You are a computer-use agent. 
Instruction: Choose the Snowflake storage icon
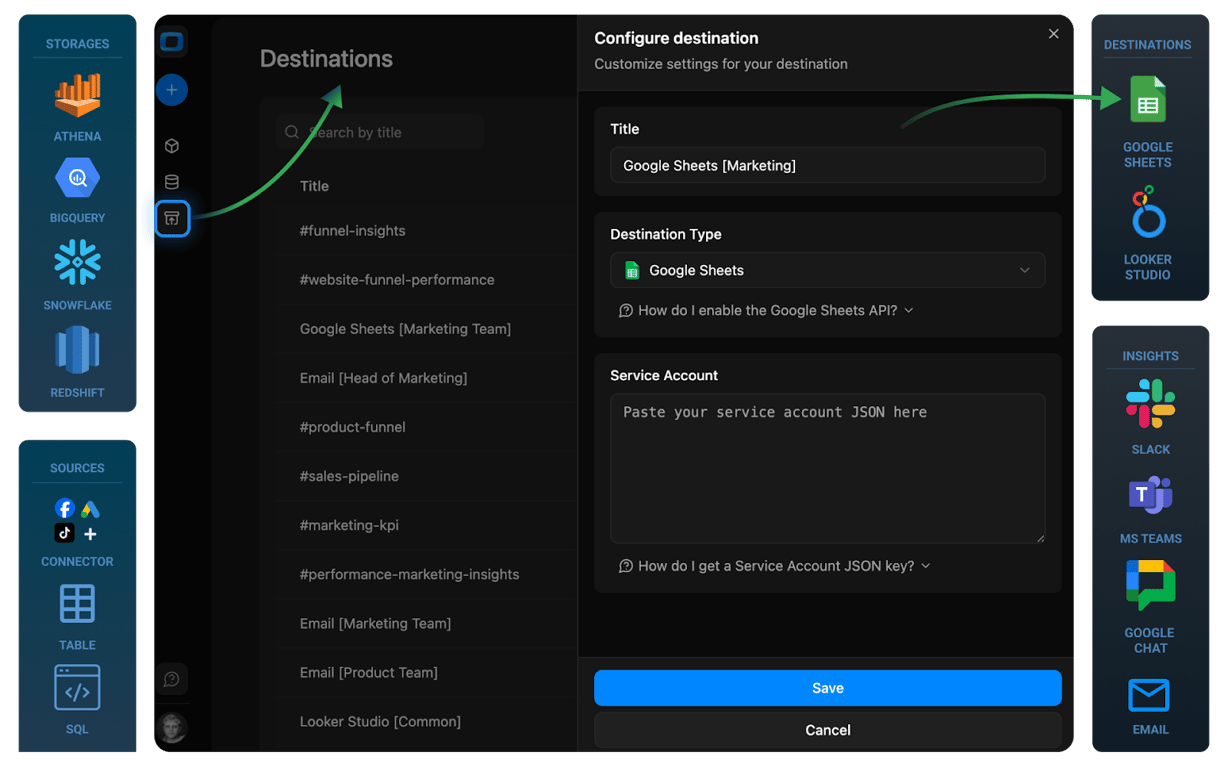coord(77,263)
